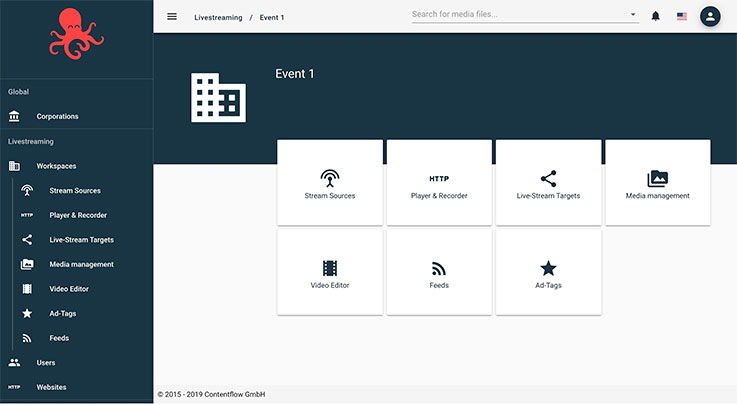Open the Media management card
The image size is (737, 404).
pyautogui.click(x=658, y=182)
